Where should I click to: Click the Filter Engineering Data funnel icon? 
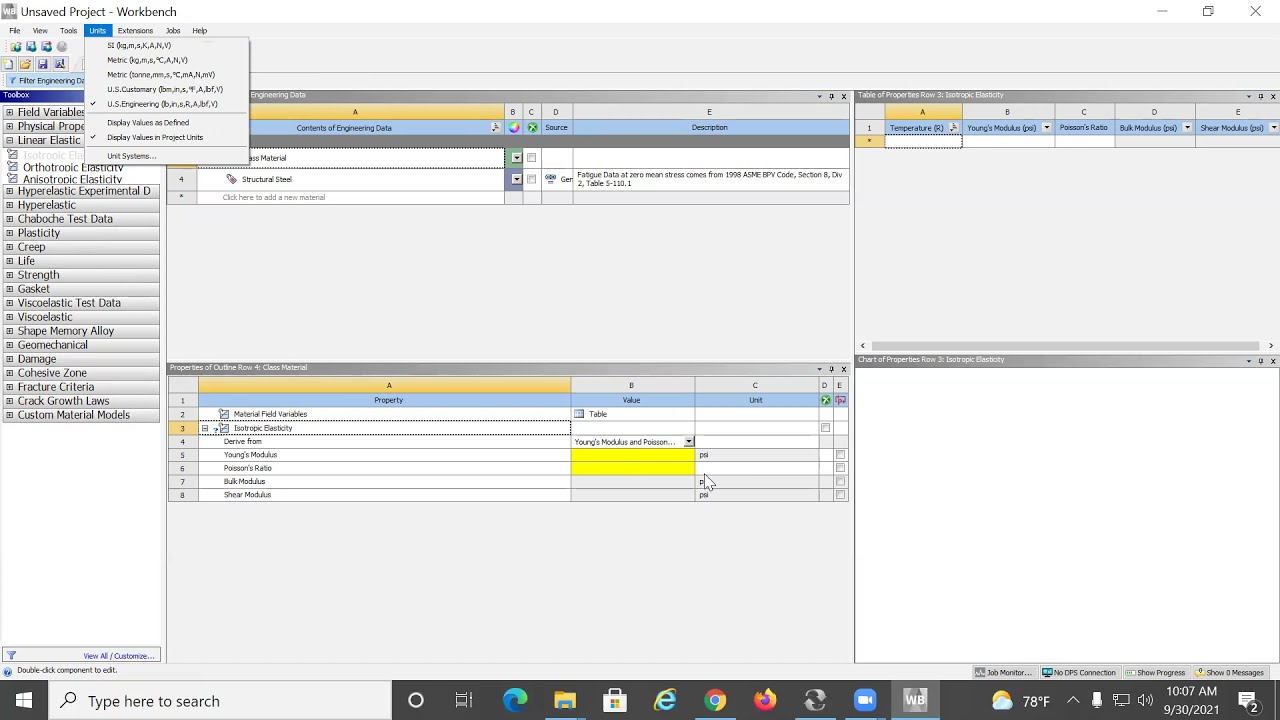pyautogui.click(x=11, y=81)
